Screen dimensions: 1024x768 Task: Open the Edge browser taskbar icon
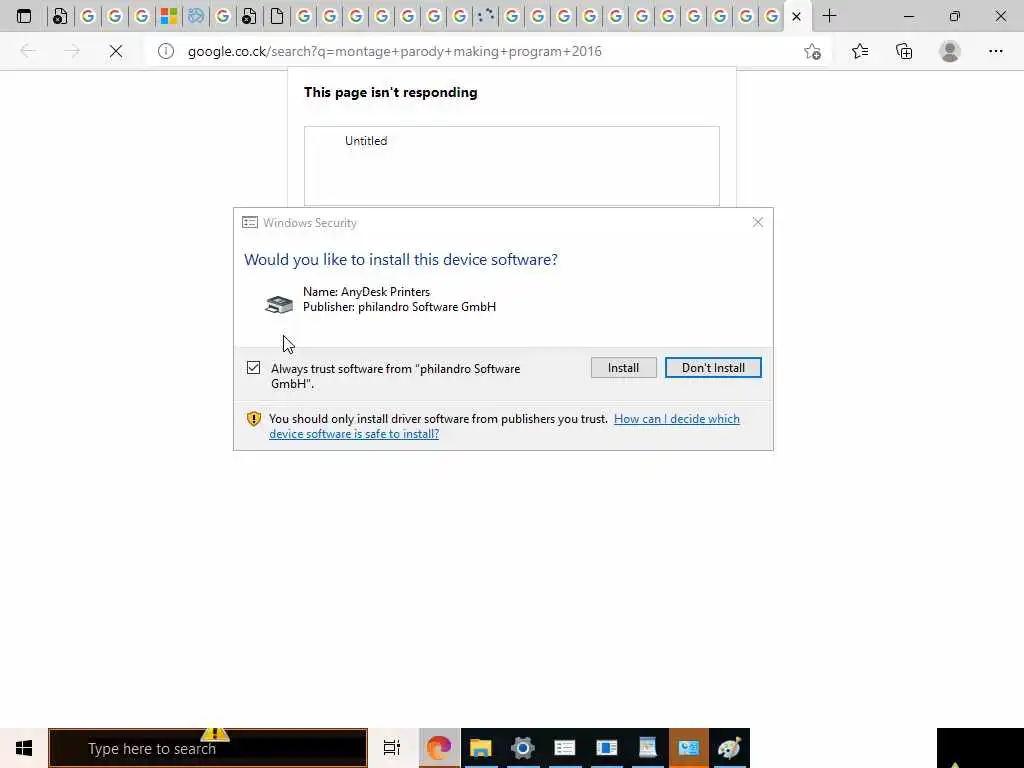(439, 748)
